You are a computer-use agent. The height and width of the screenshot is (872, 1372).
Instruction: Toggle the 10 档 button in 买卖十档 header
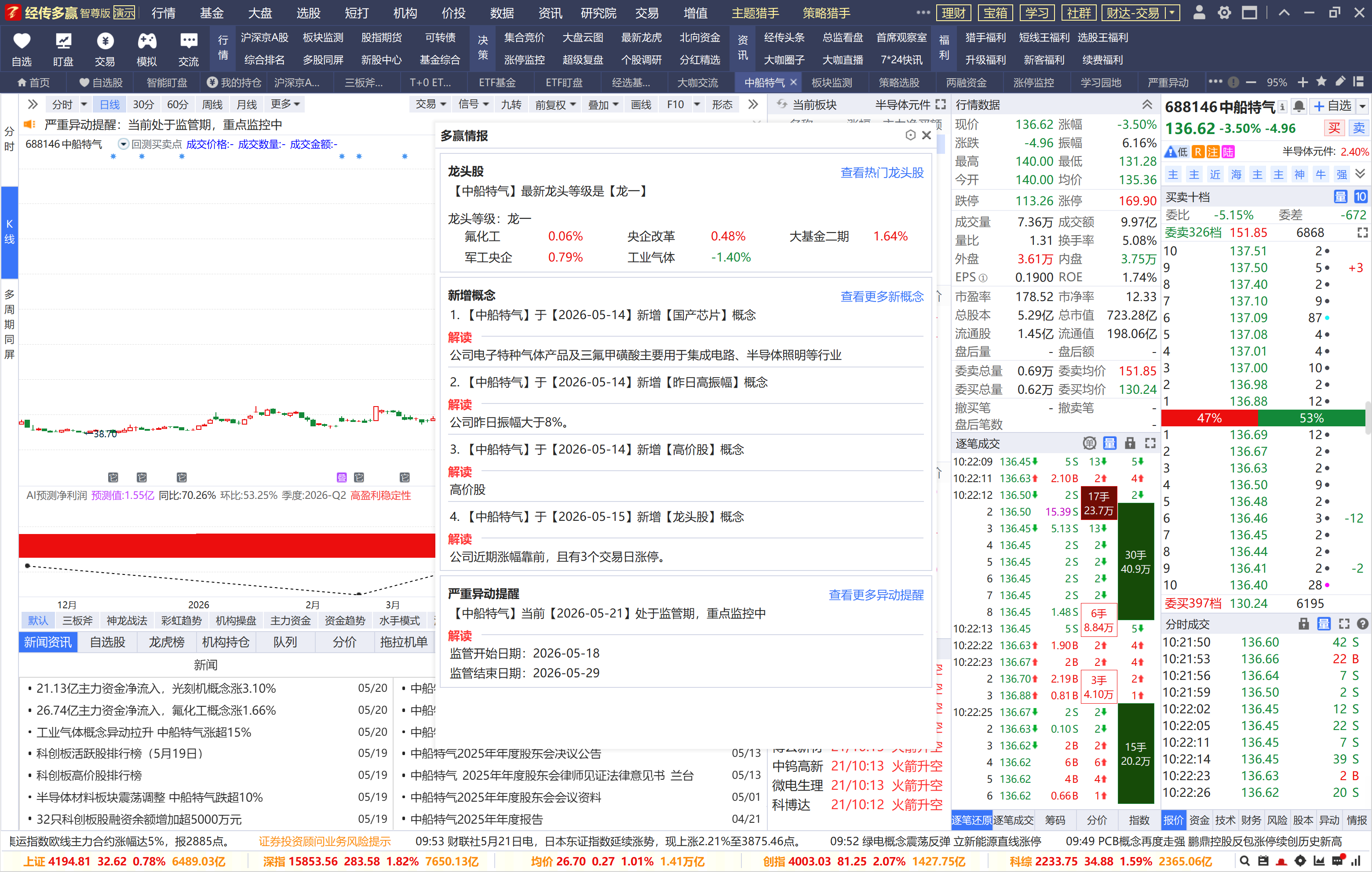(x=1360, y=196)
